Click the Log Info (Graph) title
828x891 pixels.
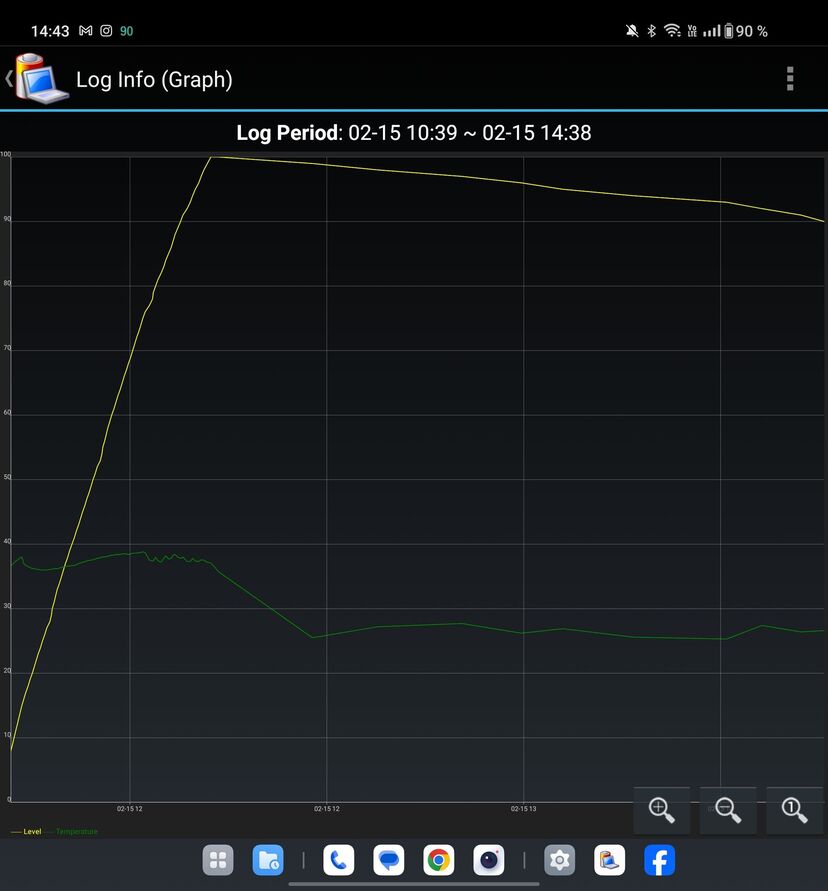click(x=154, y=80)
